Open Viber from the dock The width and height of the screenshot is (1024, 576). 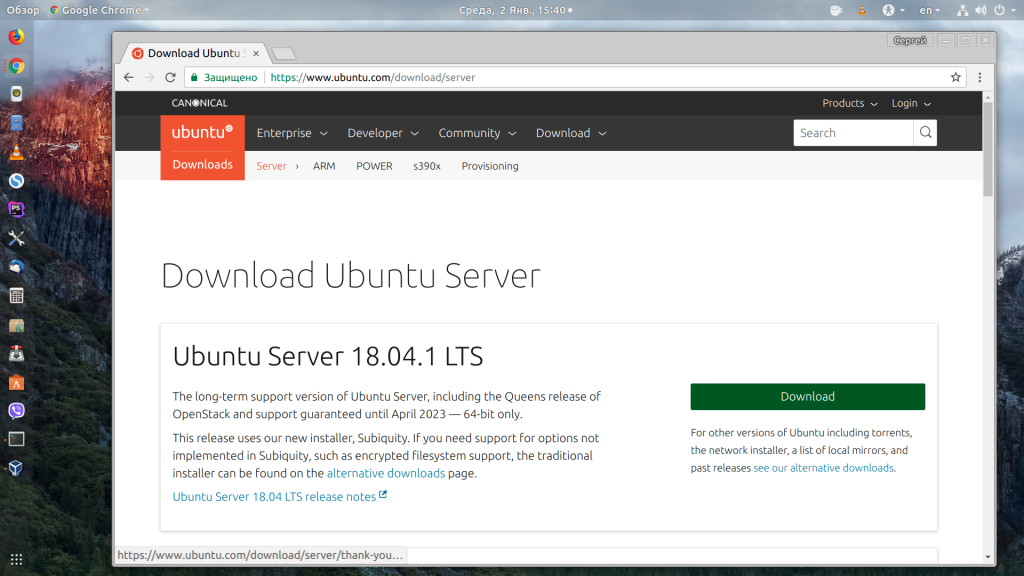(x=14, y=410)
